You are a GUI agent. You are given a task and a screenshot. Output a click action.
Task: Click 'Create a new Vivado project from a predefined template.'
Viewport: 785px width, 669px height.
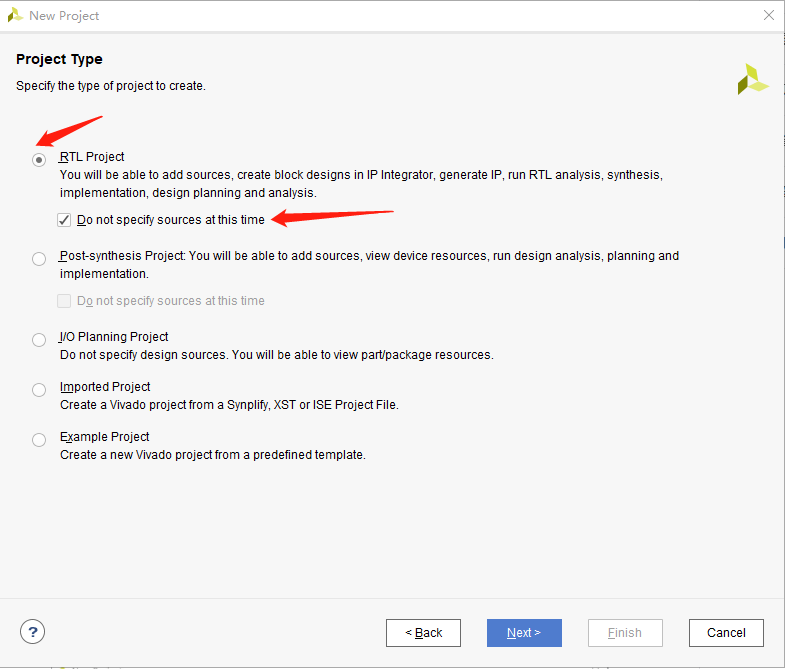click(x=213, y=455)
